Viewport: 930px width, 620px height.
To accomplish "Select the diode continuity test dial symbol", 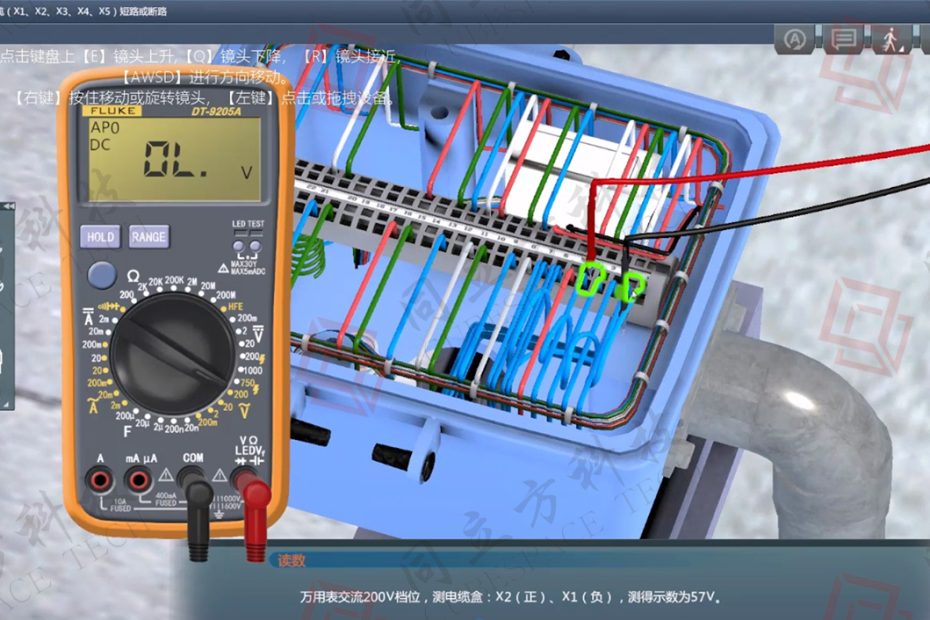I will click(x=107, y=306).
